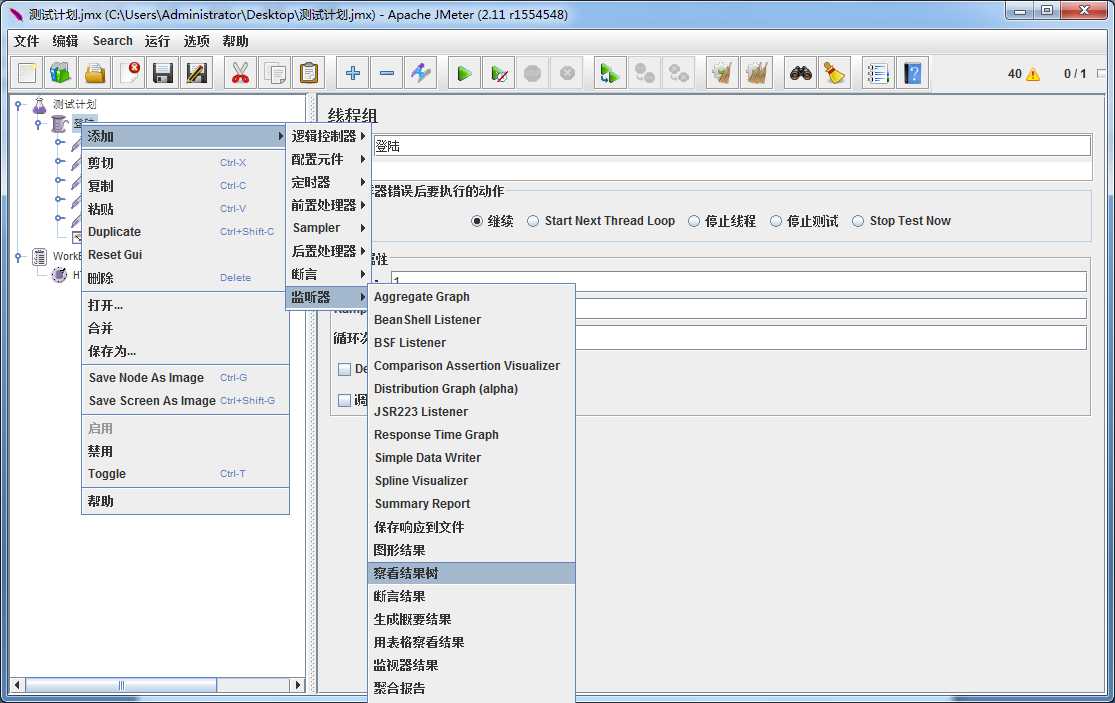
Task: Expand the 断言 submenu
Action: (x=327, y=274)
